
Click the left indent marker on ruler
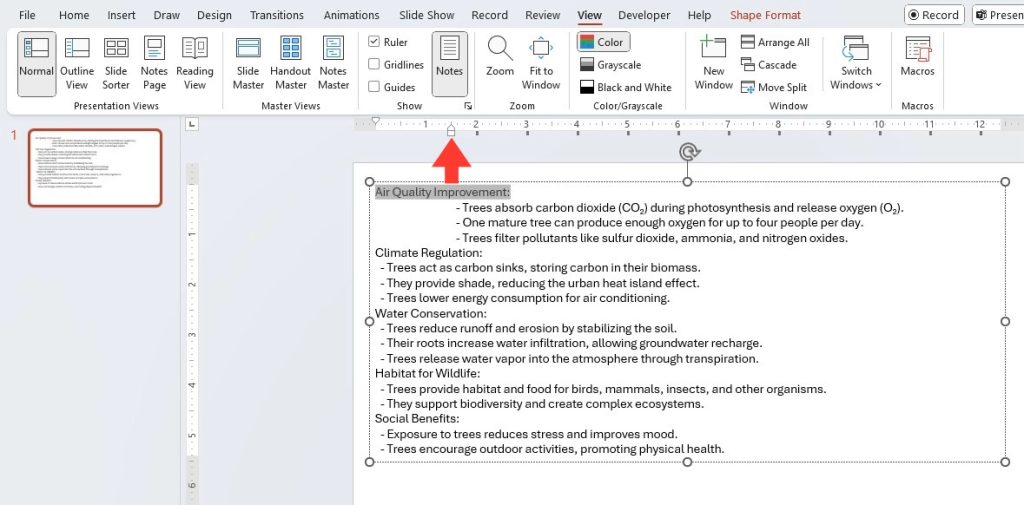point(451,133)
